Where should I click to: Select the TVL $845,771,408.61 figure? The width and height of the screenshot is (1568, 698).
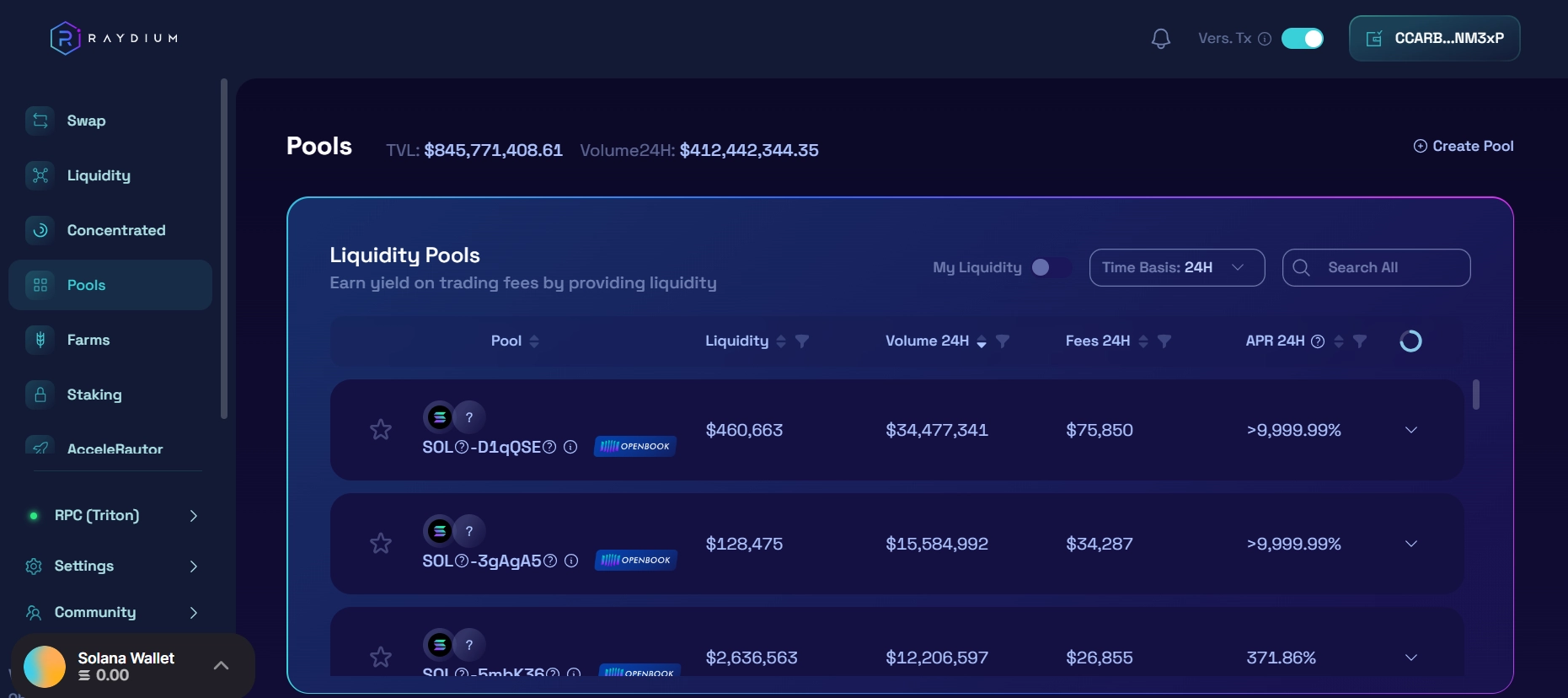click(x=493, y=150)
